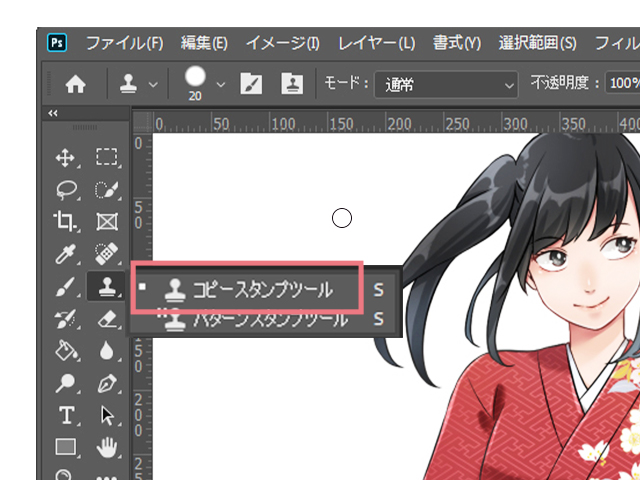Select the Pen tool

pos(107,383)
